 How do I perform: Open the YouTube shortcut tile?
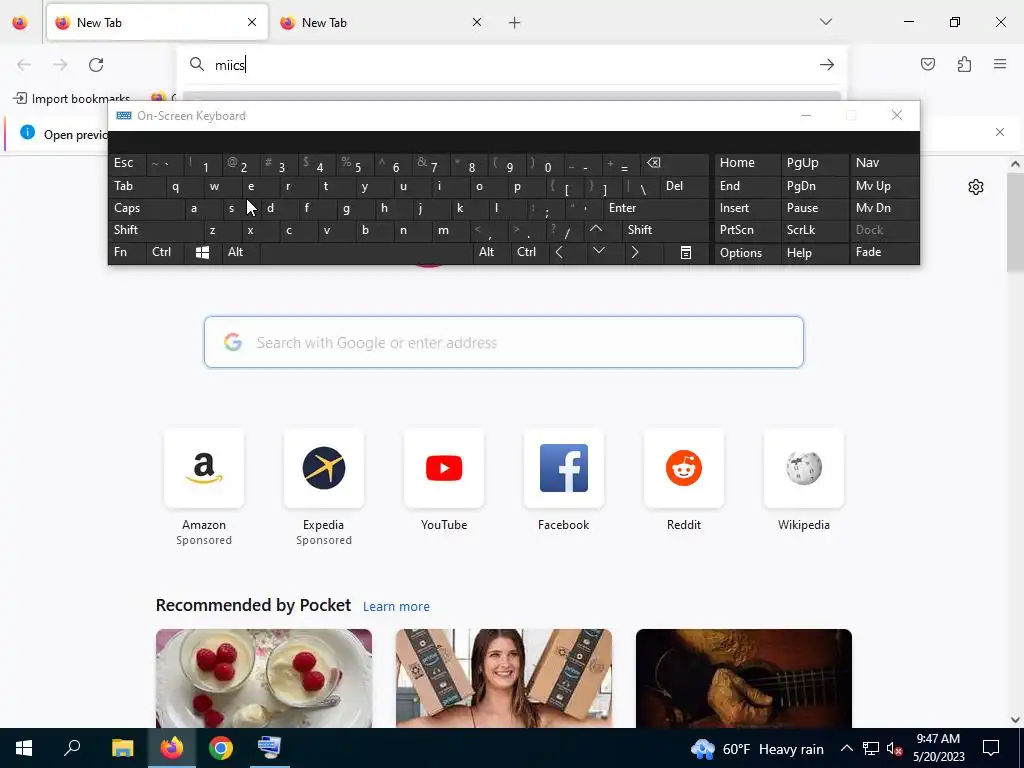[x=444, y=482]
